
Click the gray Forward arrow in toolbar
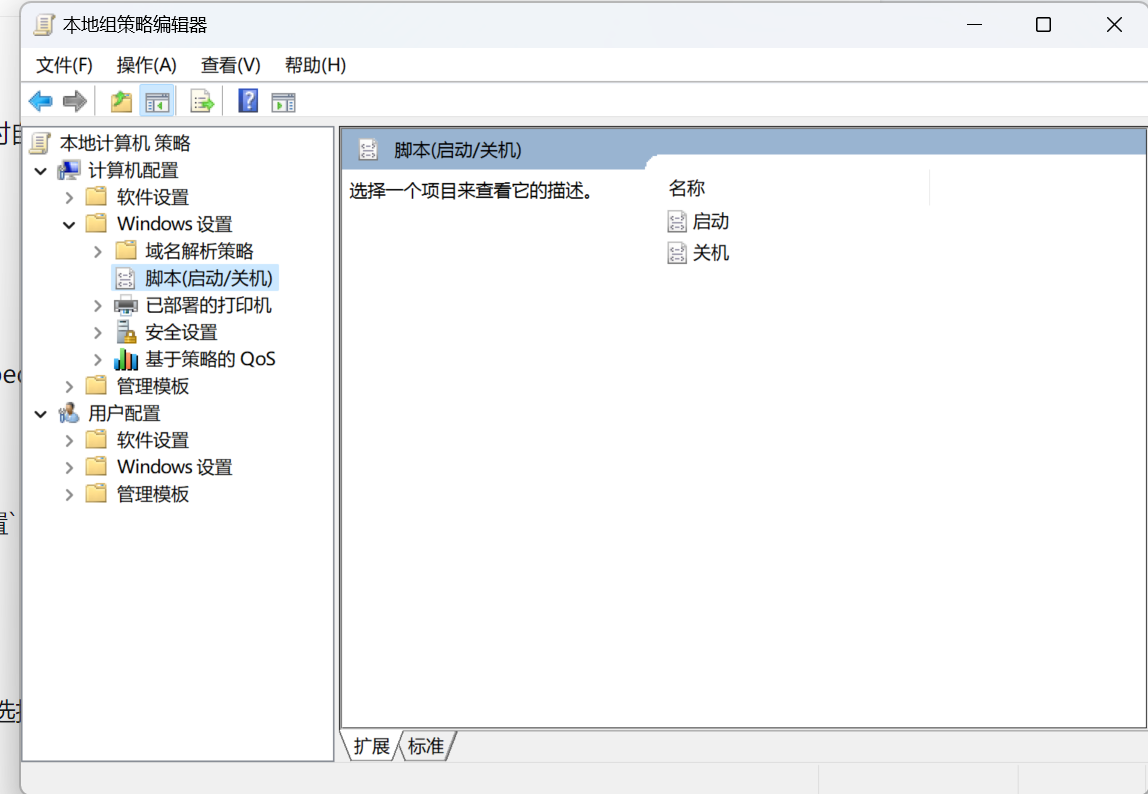click(75, 101)
